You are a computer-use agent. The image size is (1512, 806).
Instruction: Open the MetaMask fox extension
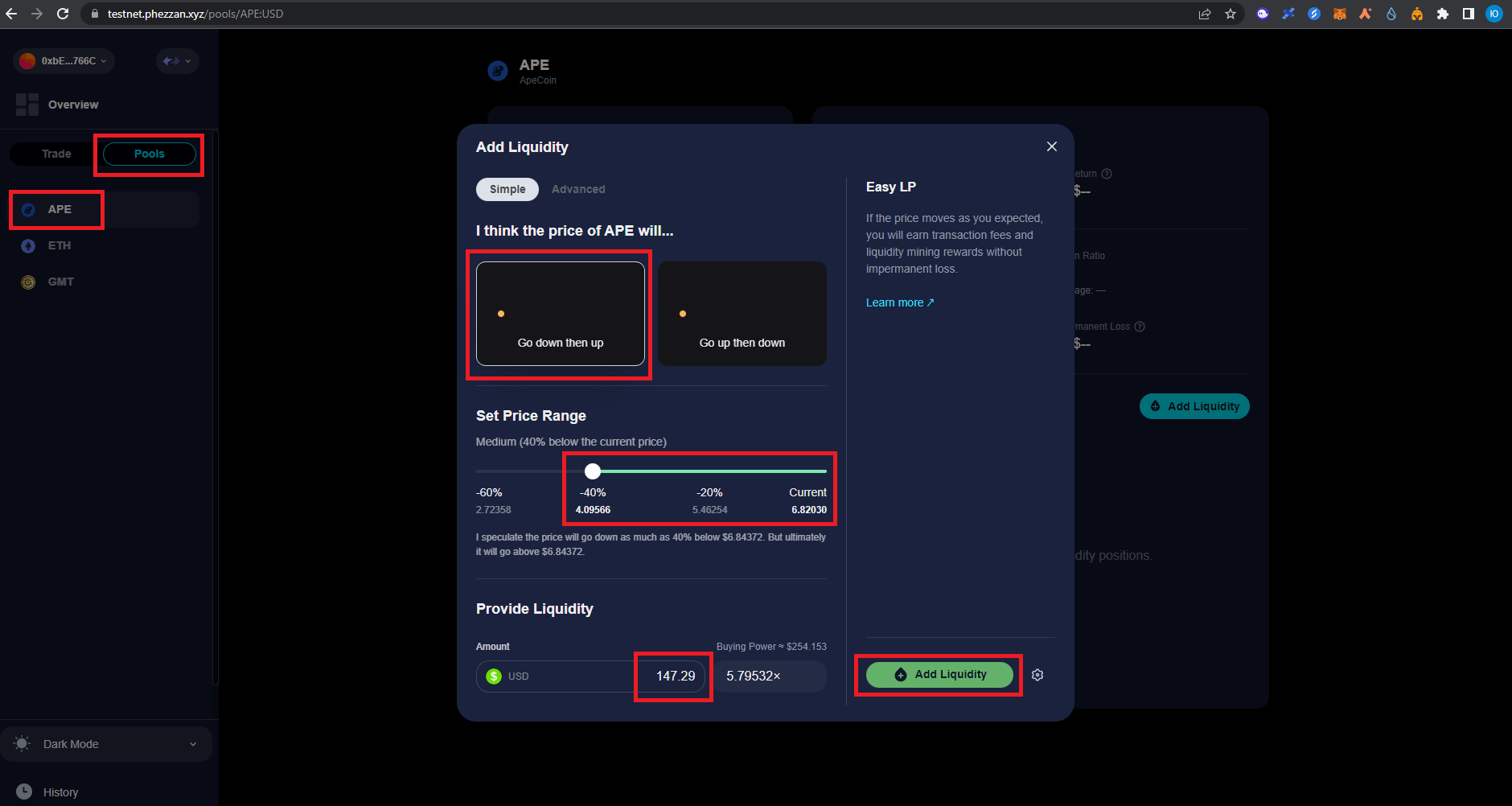pyautogui.click(x=1340, y=14)
